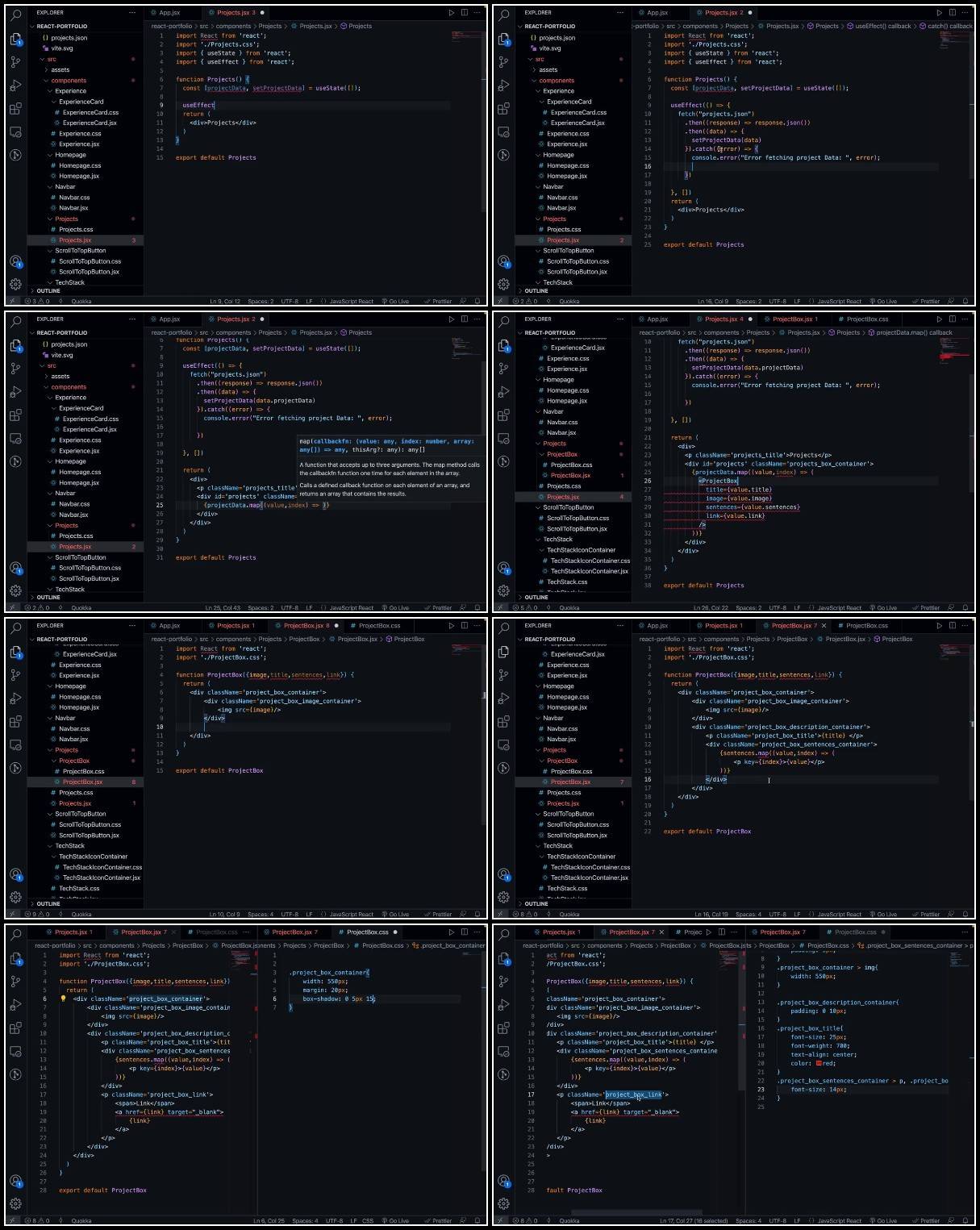The image size is (980, 1230).
Task: Click red color swatch in the project_box_title rule
Action: coord(819,1064)
